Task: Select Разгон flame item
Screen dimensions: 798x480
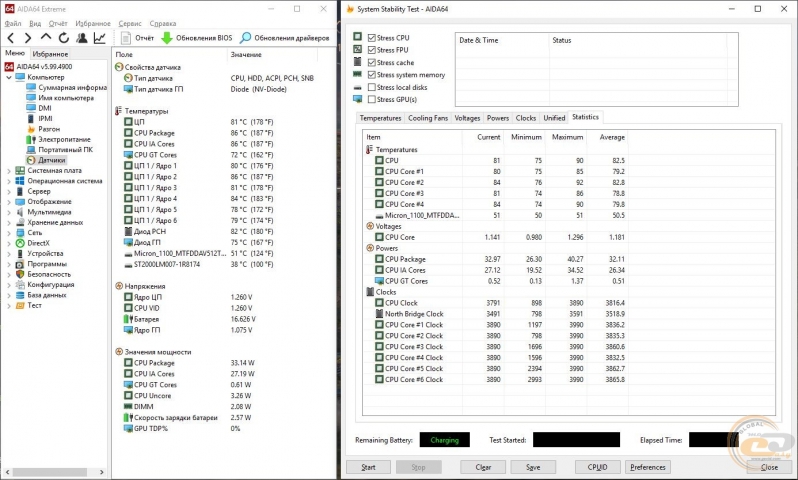Action: point(44,129)
